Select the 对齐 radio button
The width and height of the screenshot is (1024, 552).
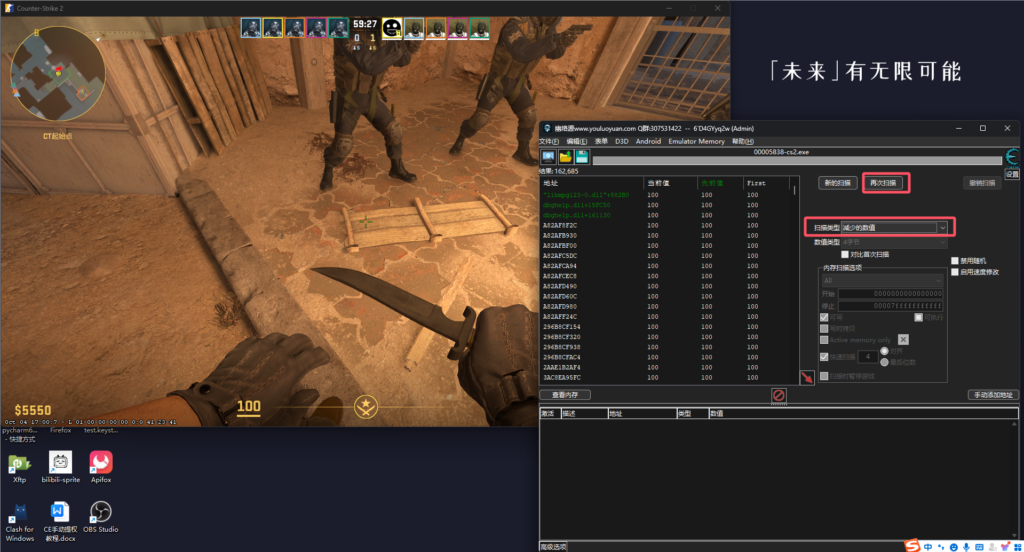click(884, 351)
